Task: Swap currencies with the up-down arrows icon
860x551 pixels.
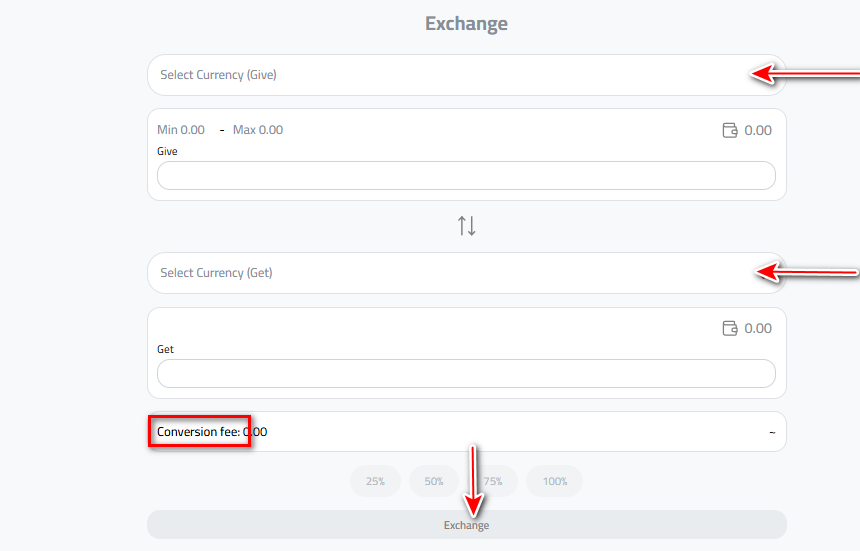Action: click(x=467, y=226)
